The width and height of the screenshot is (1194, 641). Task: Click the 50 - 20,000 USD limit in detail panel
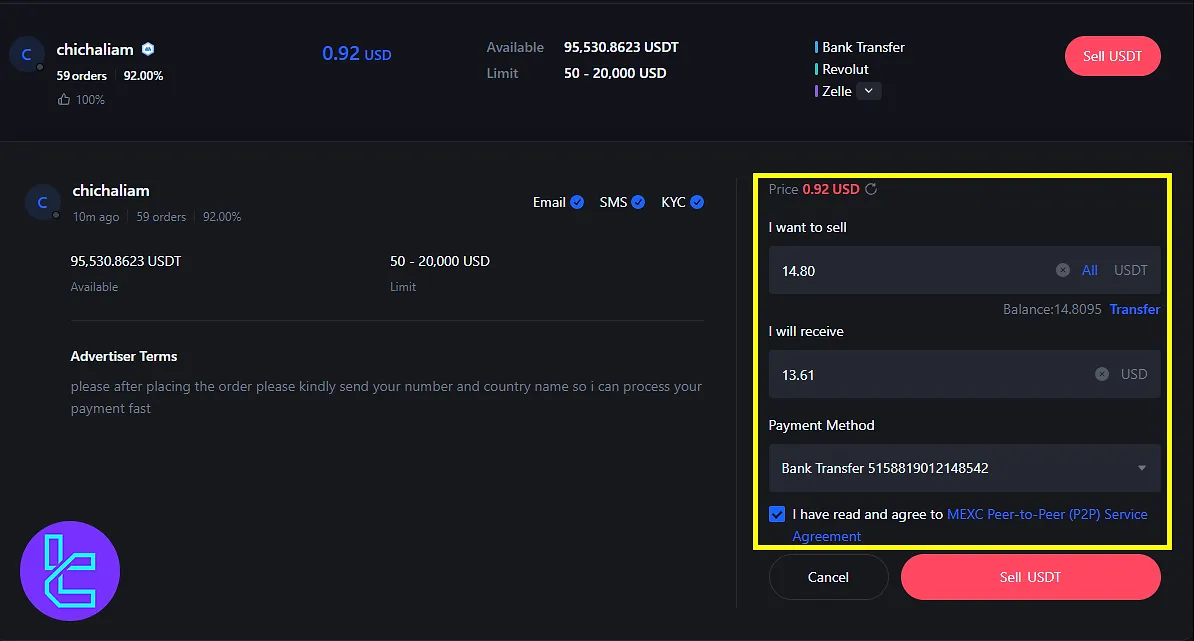[440, 261]
